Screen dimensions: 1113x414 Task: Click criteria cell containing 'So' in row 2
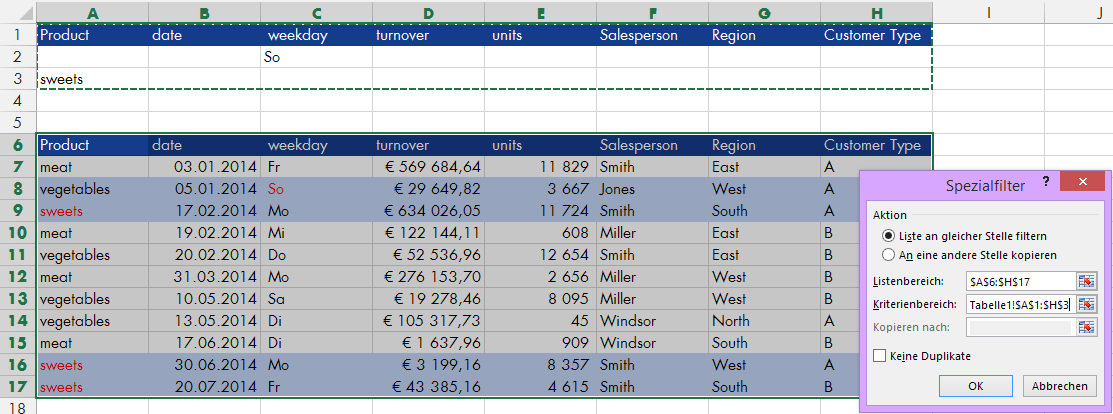[316, 57]
